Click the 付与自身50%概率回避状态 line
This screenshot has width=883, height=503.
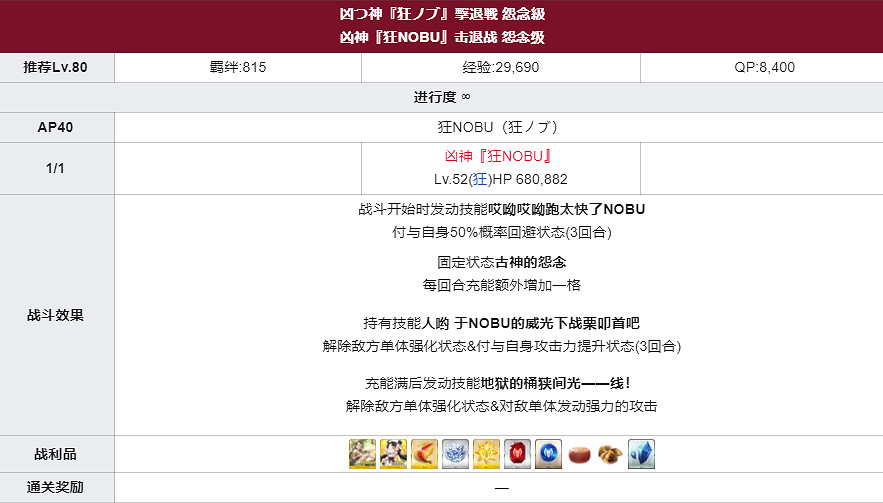[501, 232]
